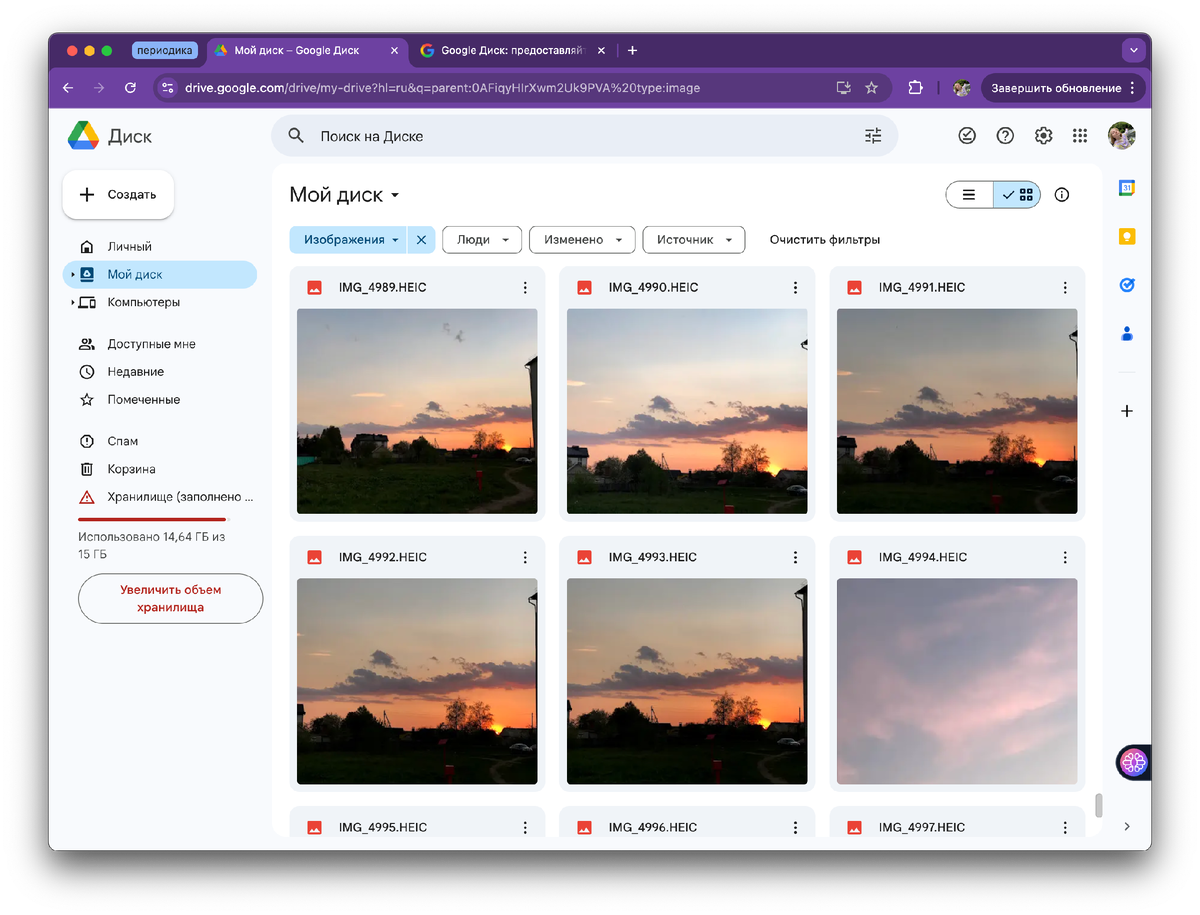Open the offline ready status icon

967,136
